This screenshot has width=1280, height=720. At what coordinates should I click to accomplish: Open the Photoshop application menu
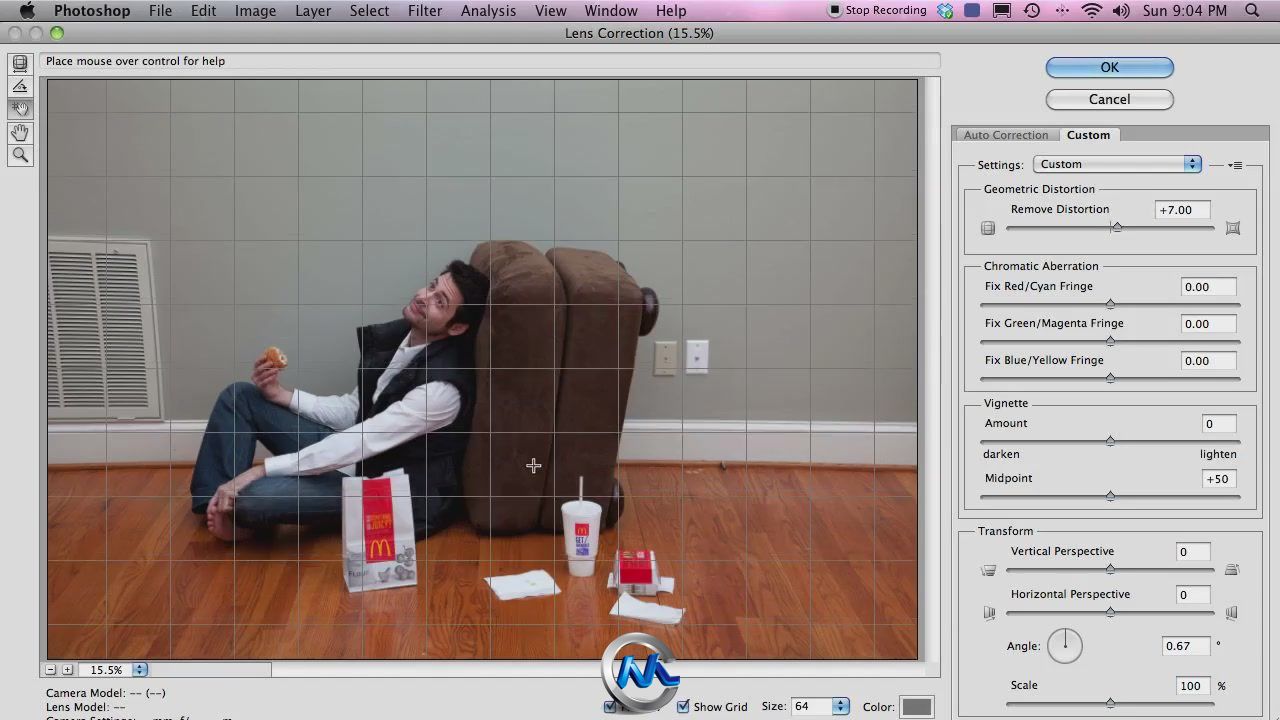(92, 11)
